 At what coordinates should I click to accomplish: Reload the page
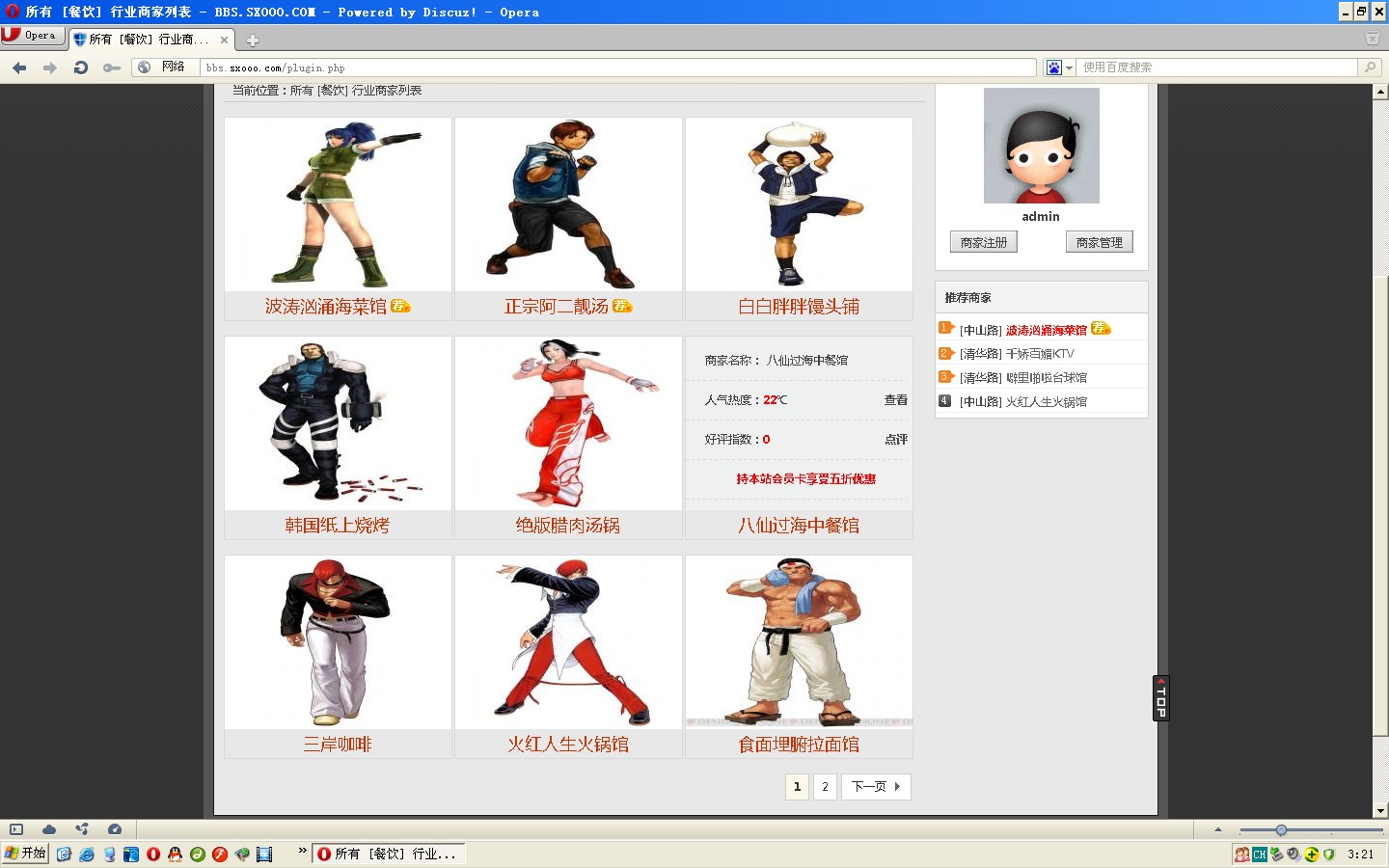pyautogui.click(x=81, y=68)
